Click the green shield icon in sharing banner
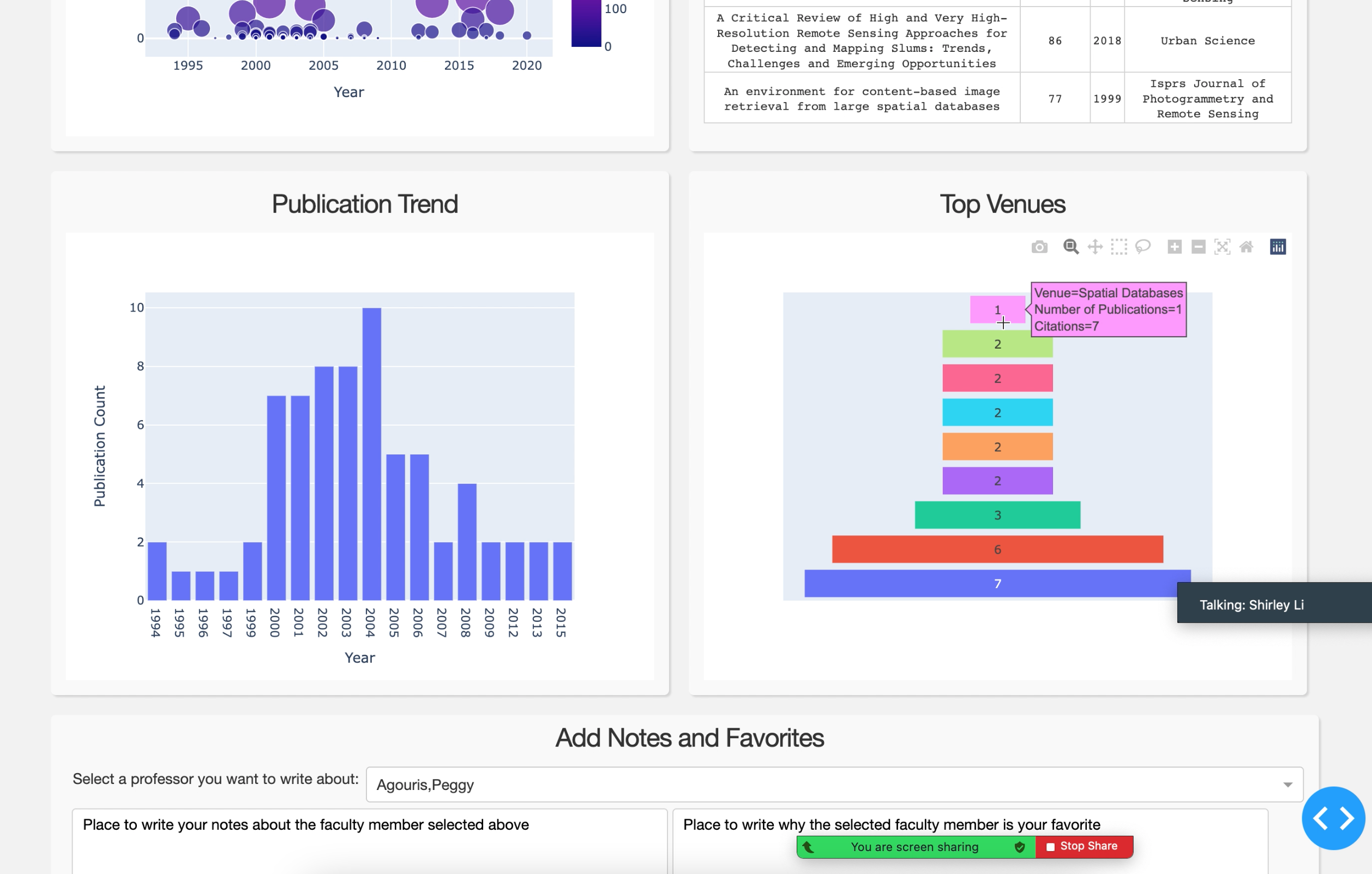 [1020, 847]
